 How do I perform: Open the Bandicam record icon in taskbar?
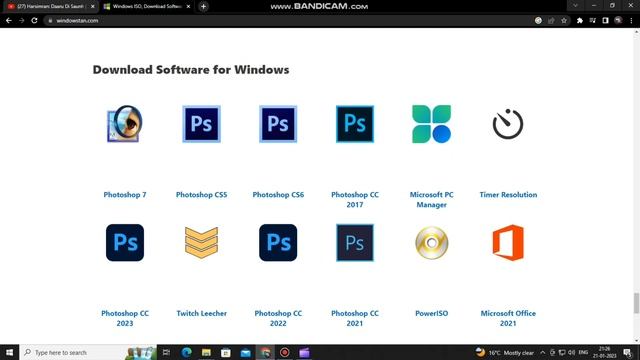pos(284,352)
